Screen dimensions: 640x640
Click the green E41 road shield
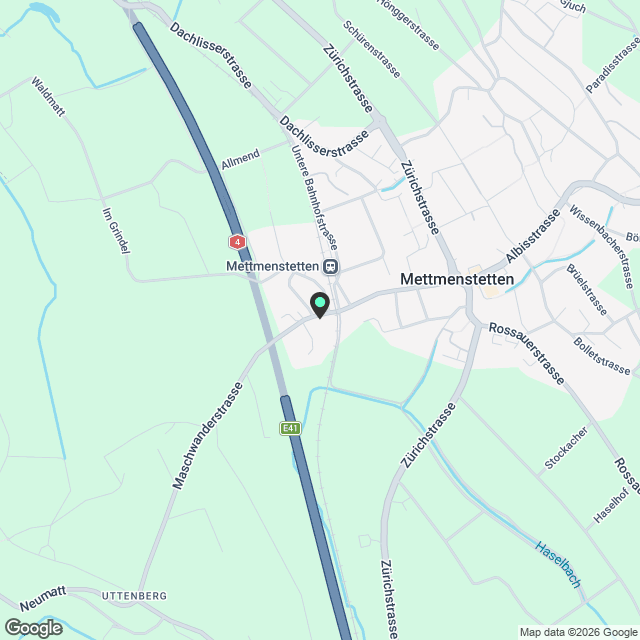290,428
